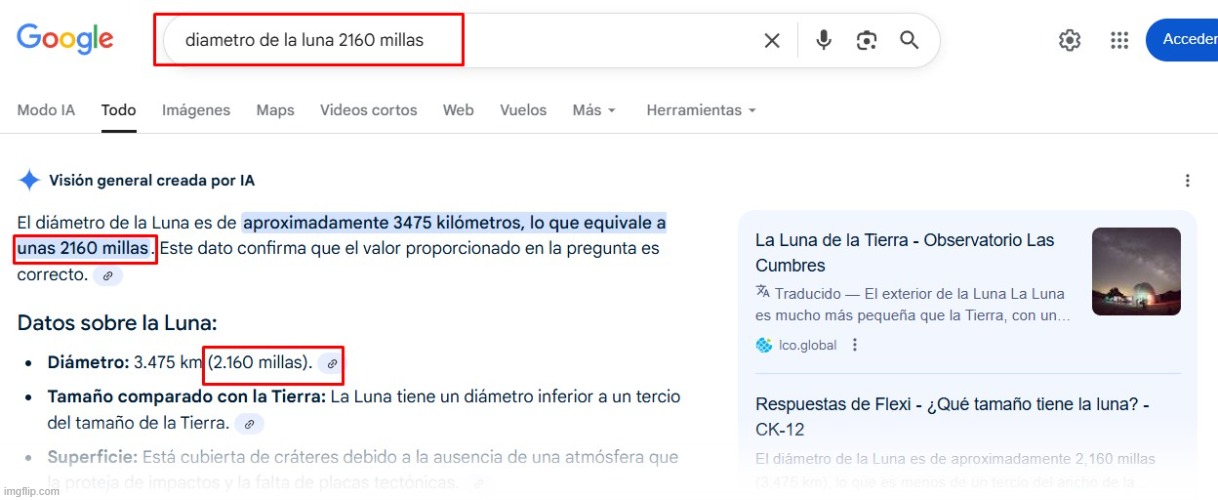The width and height of the screenshot is (1218, 500).
Task: Open Google Lens image search icon
Action: [x=867, y=40]
